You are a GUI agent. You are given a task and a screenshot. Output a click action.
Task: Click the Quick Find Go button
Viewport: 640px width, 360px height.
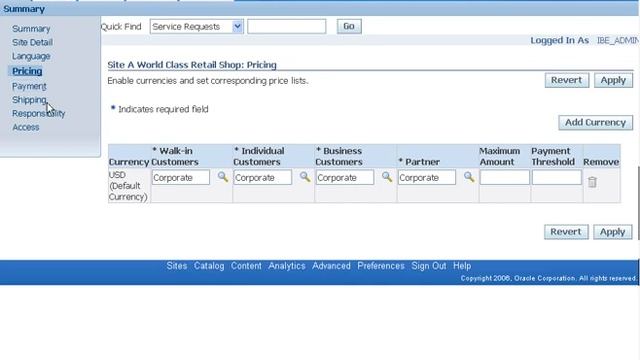(349, 27)
